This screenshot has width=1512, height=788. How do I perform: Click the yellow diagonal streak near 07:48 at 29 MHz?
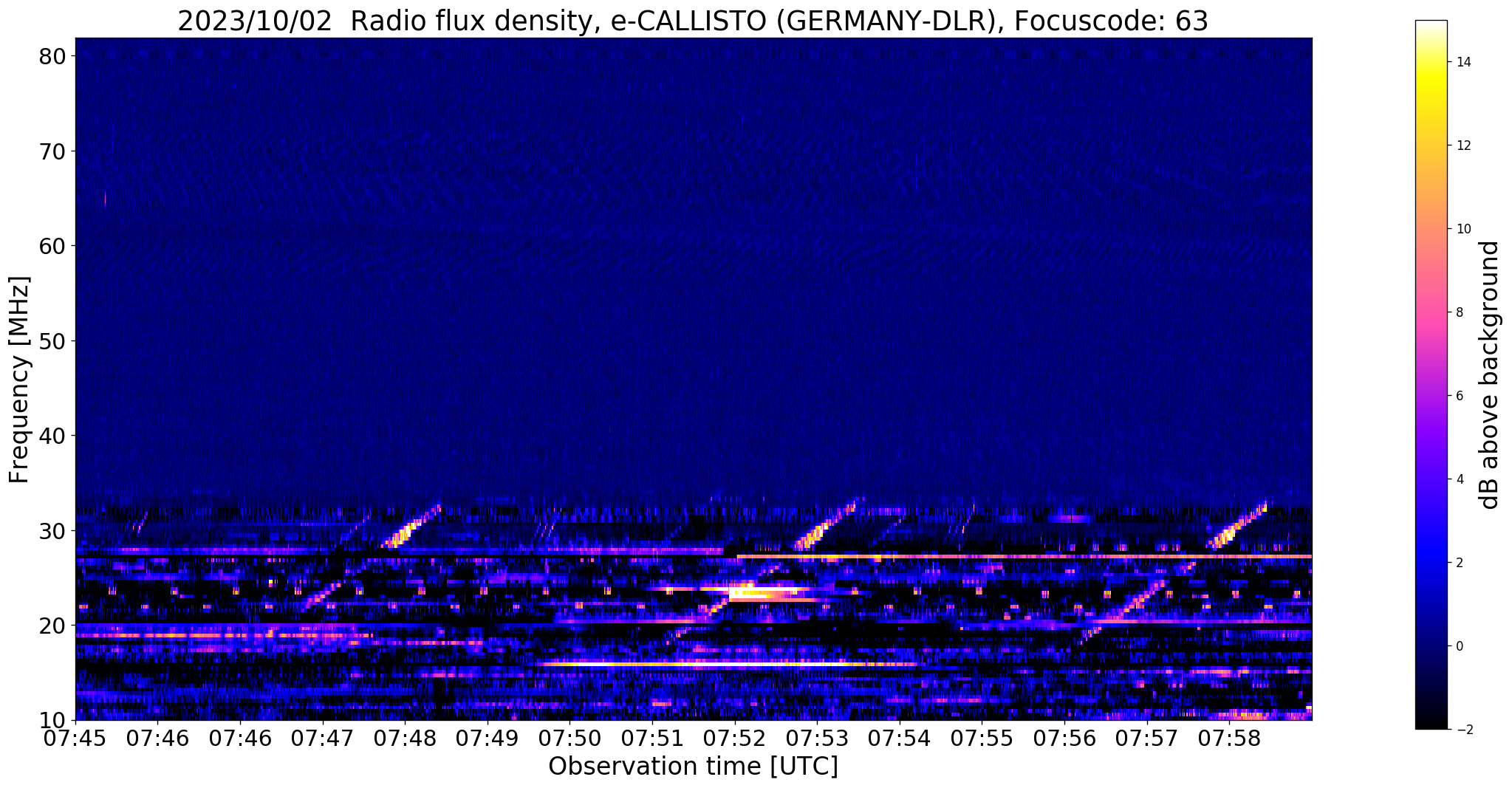click(411, 527)
